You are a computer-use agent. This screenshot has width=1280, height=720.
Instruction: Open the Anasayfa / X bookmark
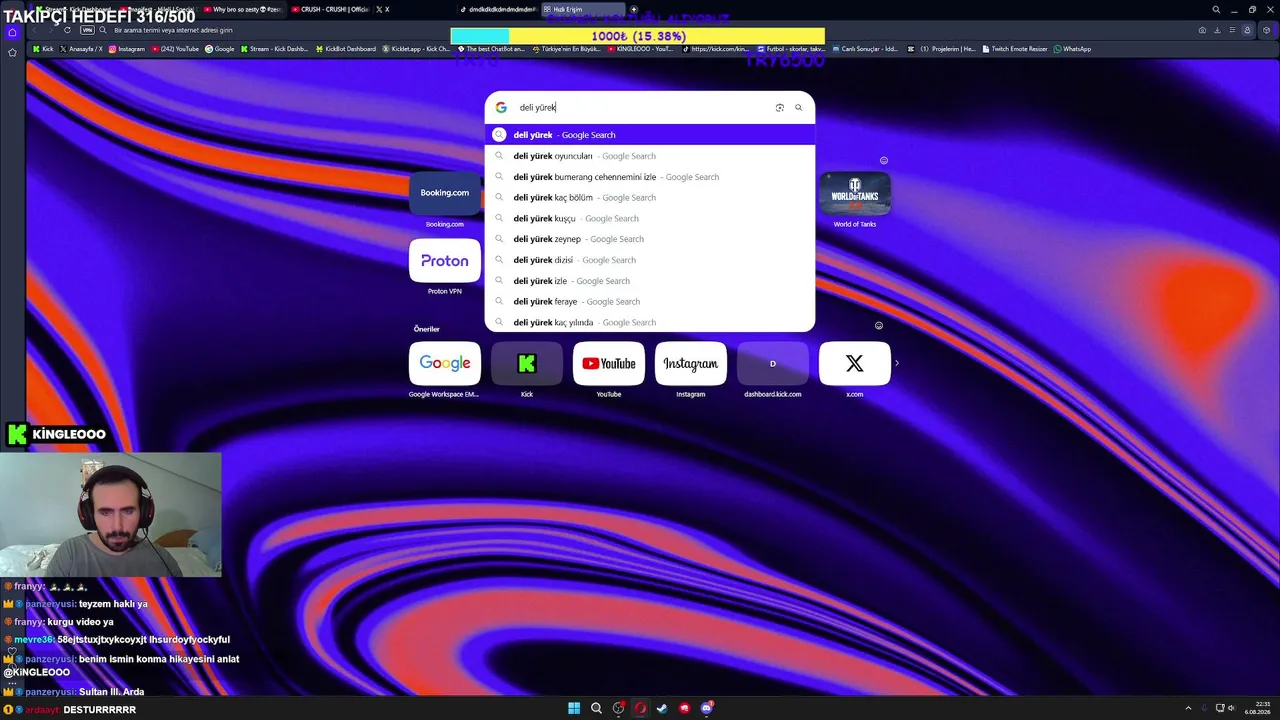click(81, 49)
